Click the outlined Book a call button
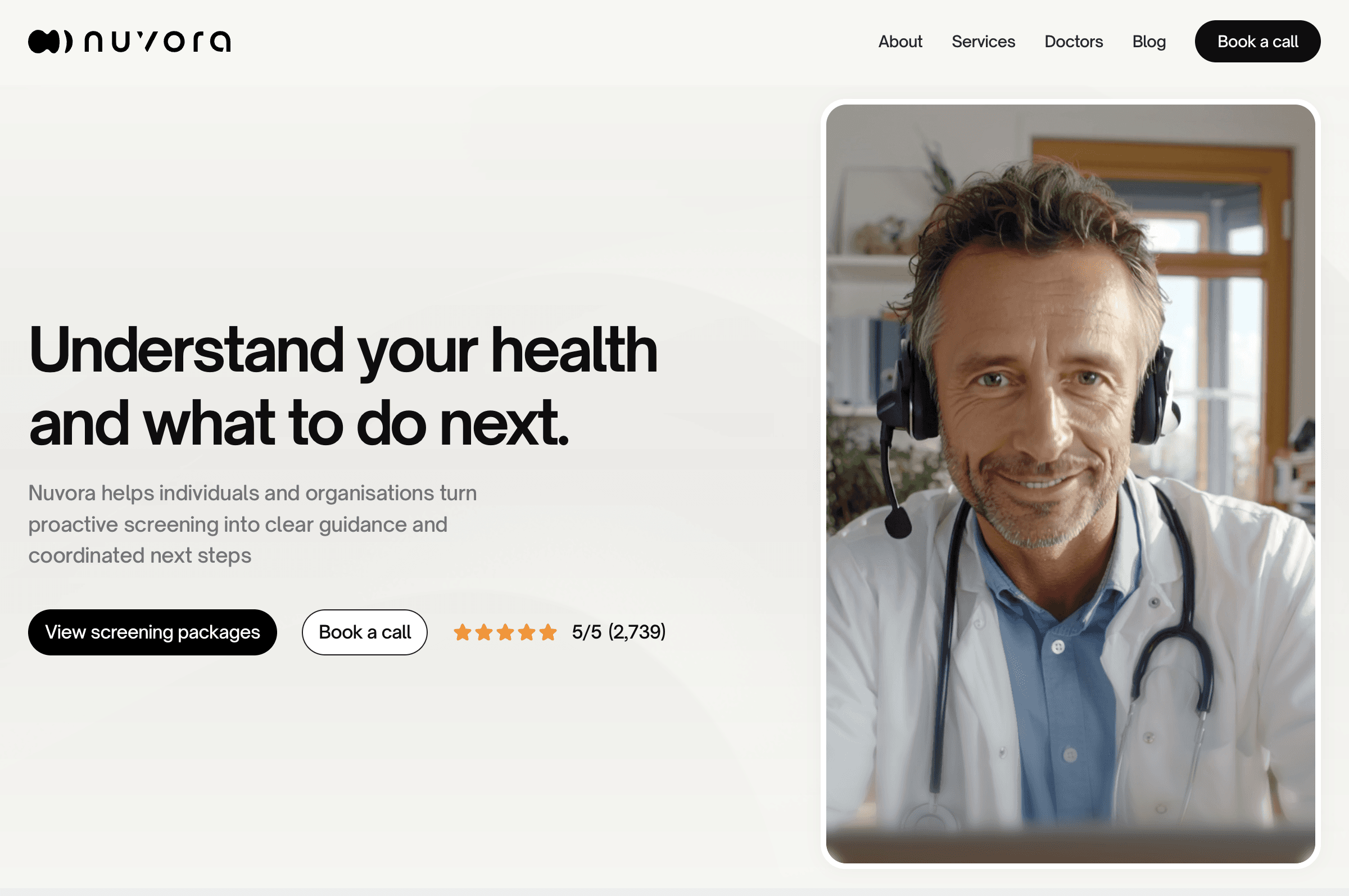Image resolution: width=1349 pixels, height=896 pixels. pos(365,632)
